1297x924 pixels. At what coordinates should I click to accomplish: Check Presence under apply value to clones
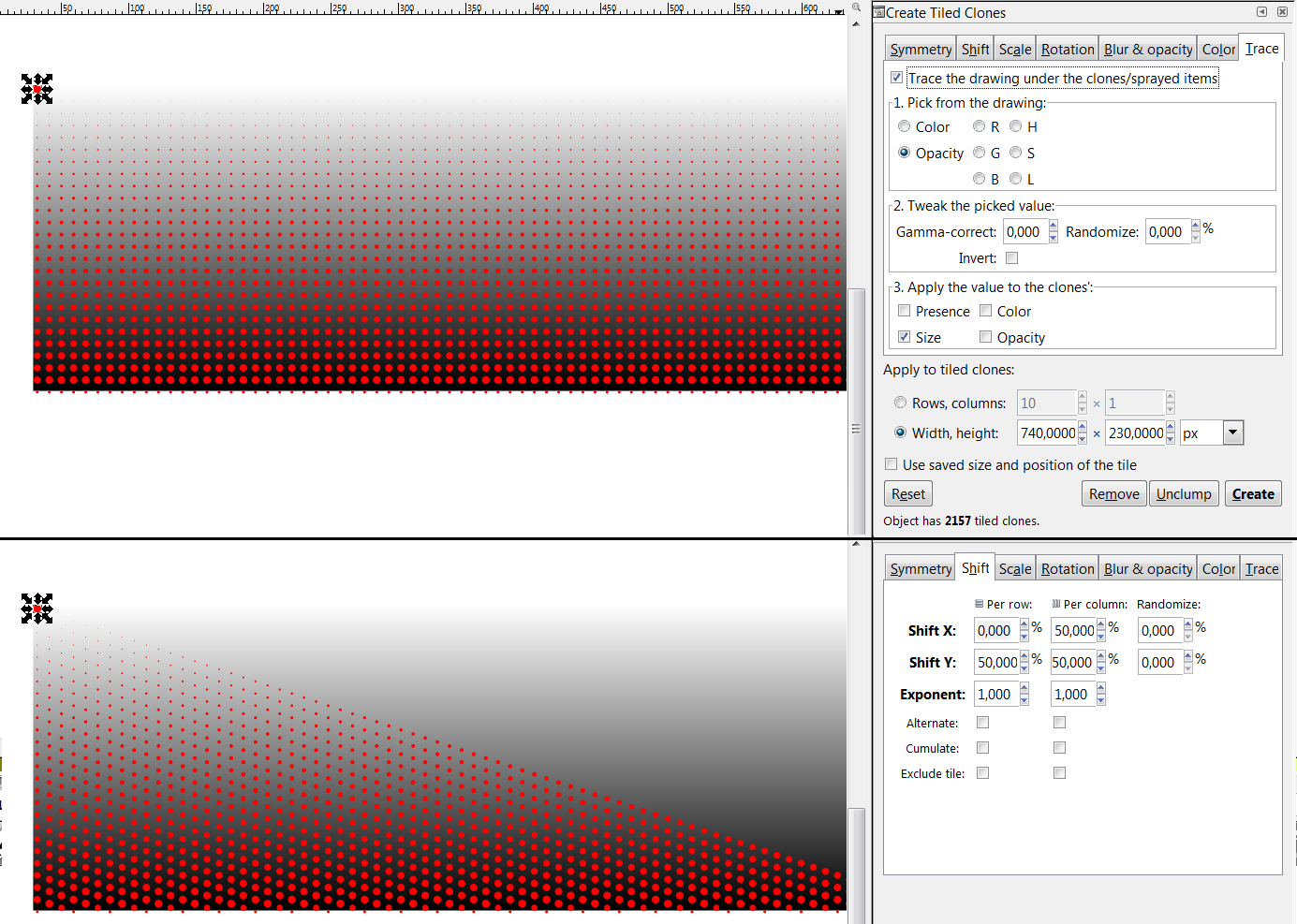[904, 310]
